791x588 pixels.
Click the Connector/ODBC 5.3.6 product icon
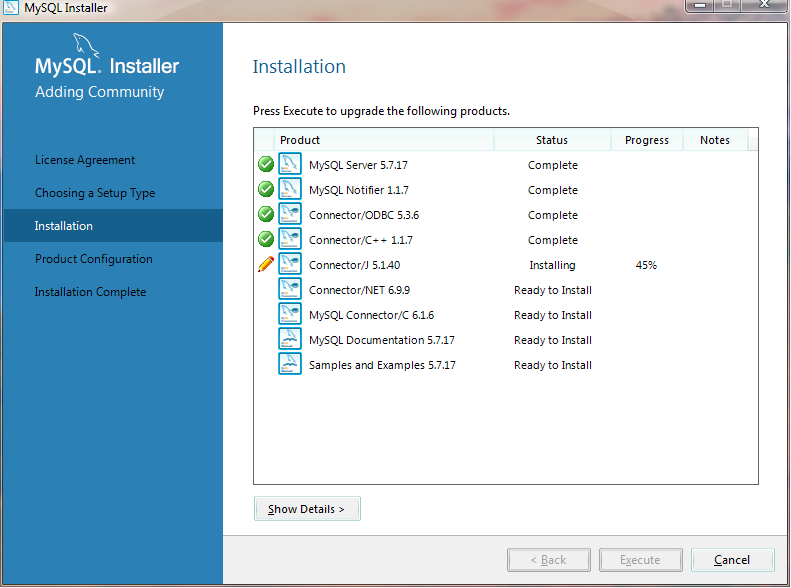290,214
